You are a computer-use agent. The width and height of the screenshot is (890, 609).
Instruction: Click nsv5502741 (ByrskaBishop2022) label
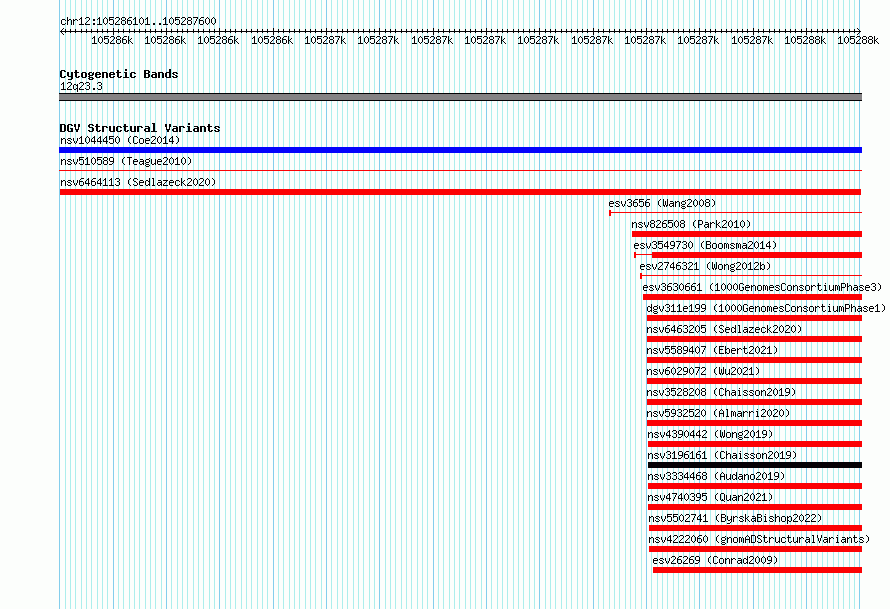click(x=735, y=518)
